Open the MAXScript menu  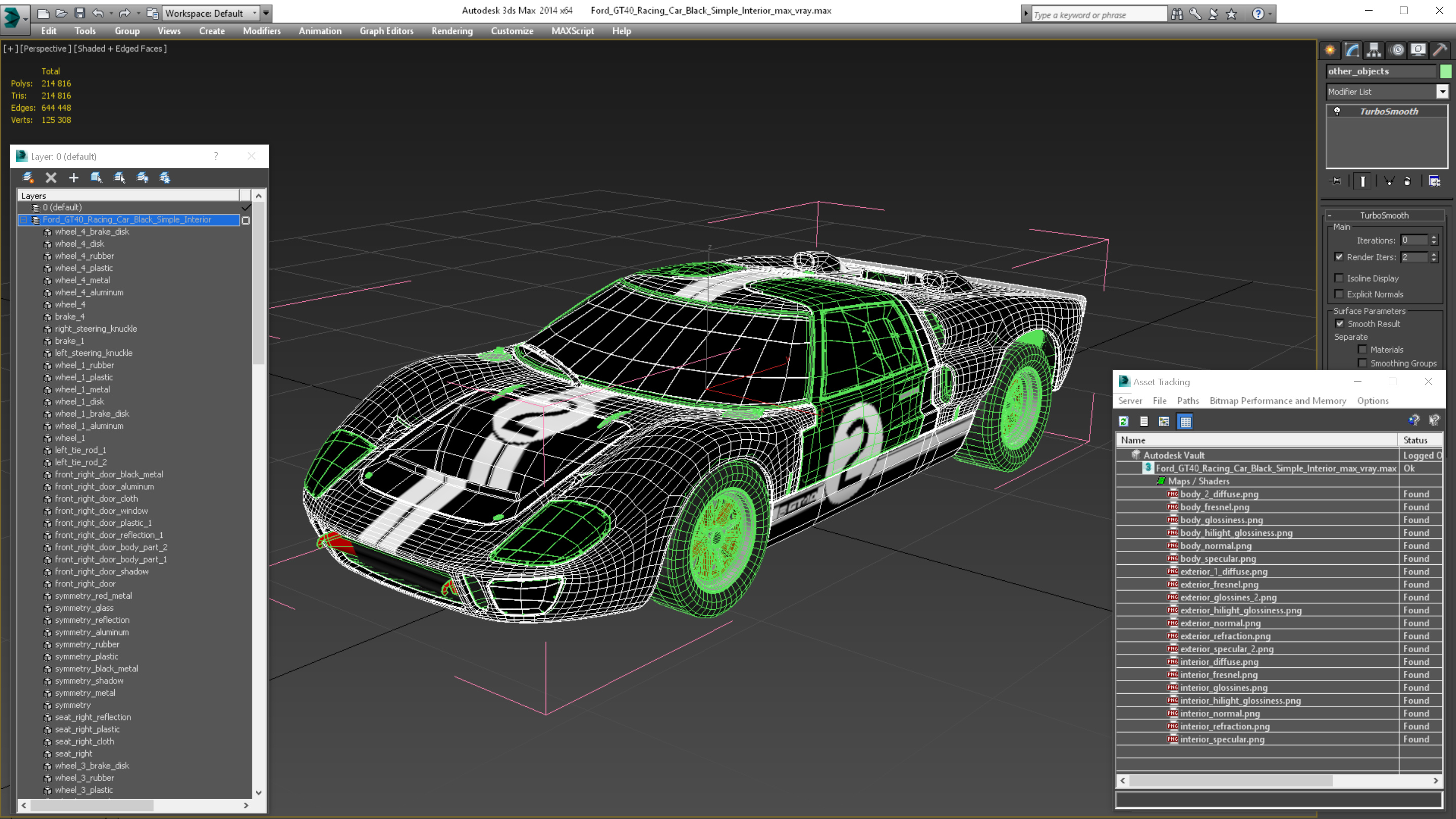pos(573,31)
